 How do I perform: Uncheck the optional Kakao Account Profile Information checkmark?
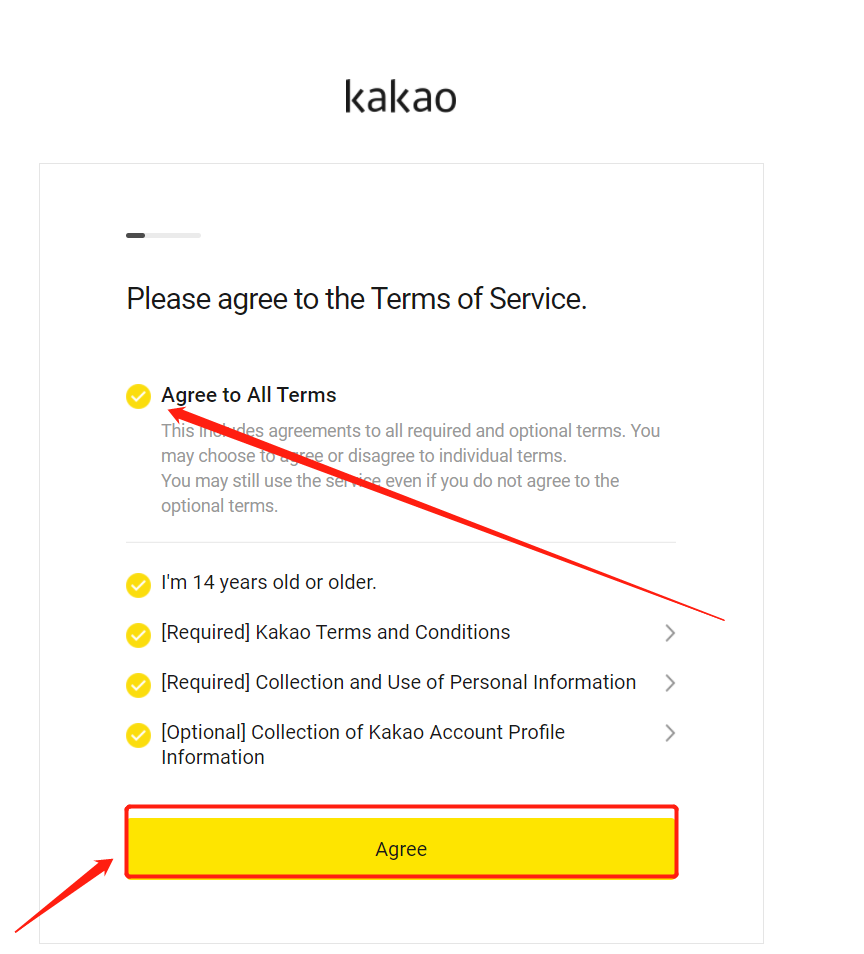pyautogui.click(x=138, y=734)
